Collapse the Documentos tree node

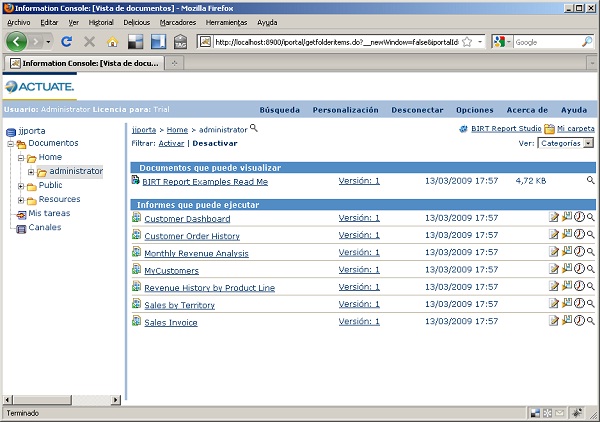click(10, 144)
